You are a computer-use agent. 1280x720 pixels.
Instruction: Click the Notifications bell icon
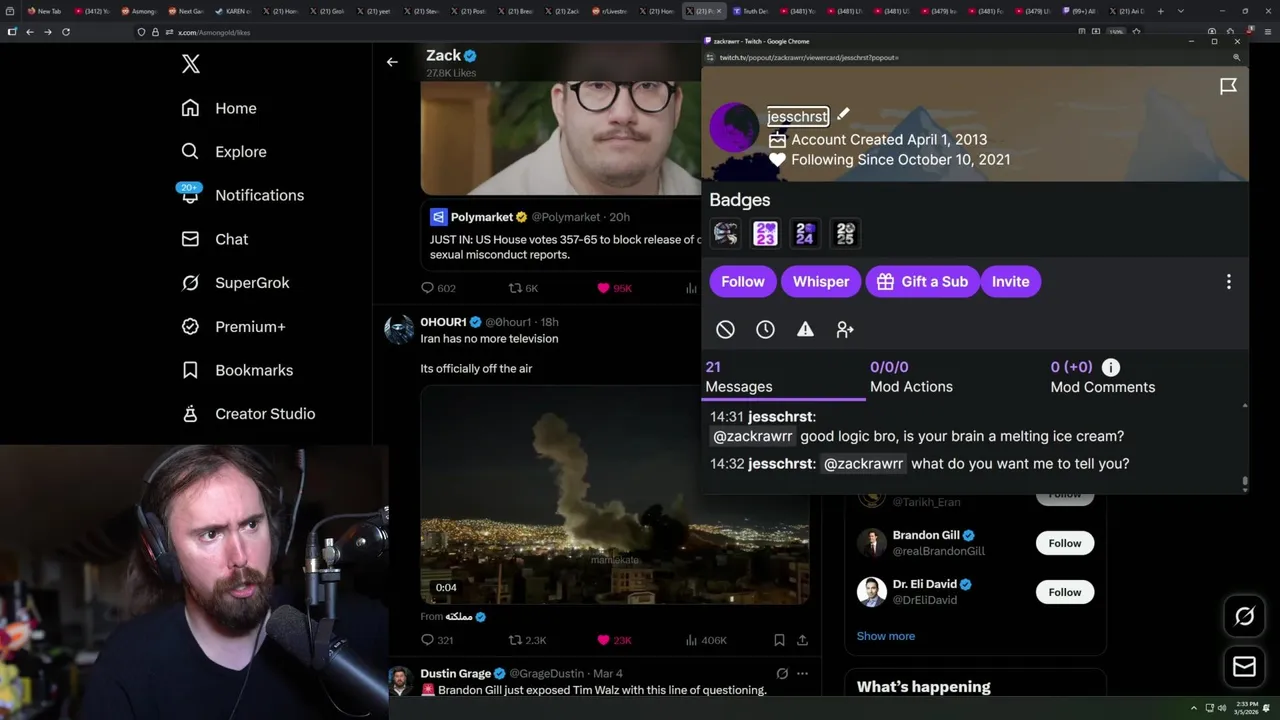pyautogui.click(x=190, y=195)
